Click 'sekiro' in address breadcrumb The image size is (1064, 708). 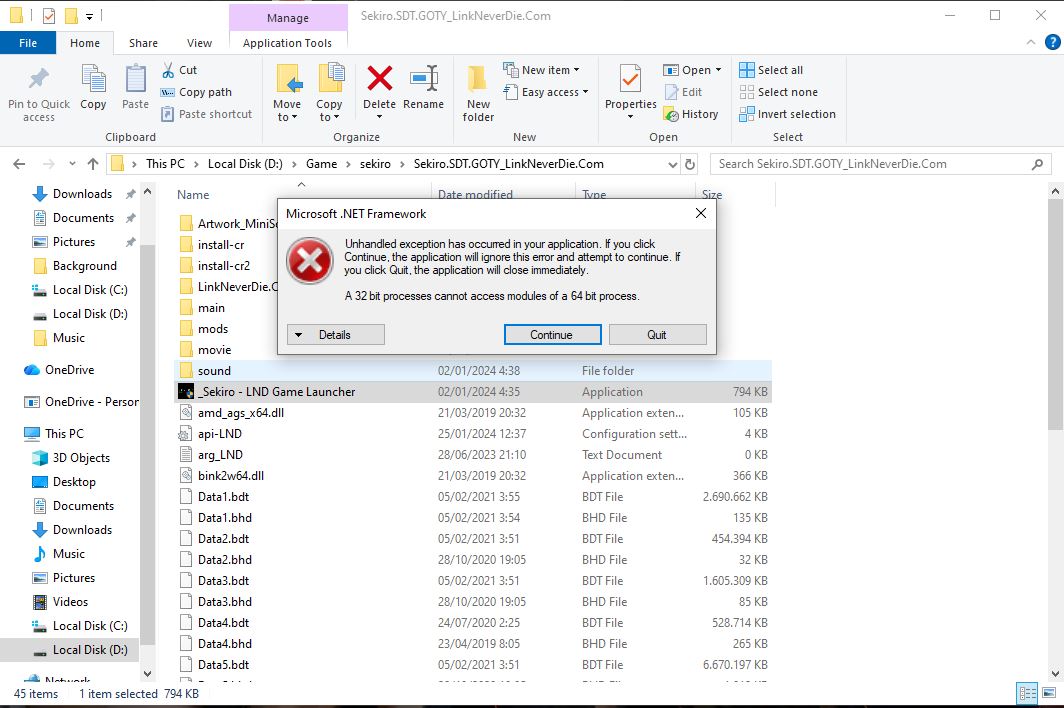click(375, 164)
